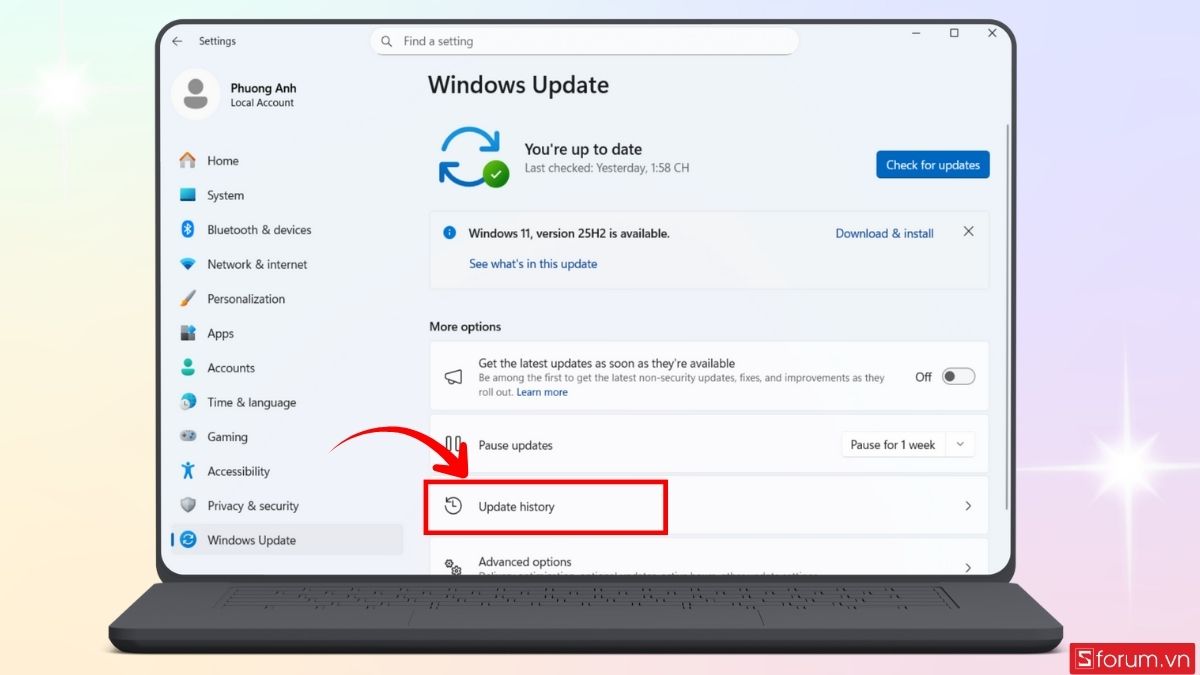Click the Bluetooth & devices icon
The height and width of the screenshot is (675, 1200).
(188, 229)
